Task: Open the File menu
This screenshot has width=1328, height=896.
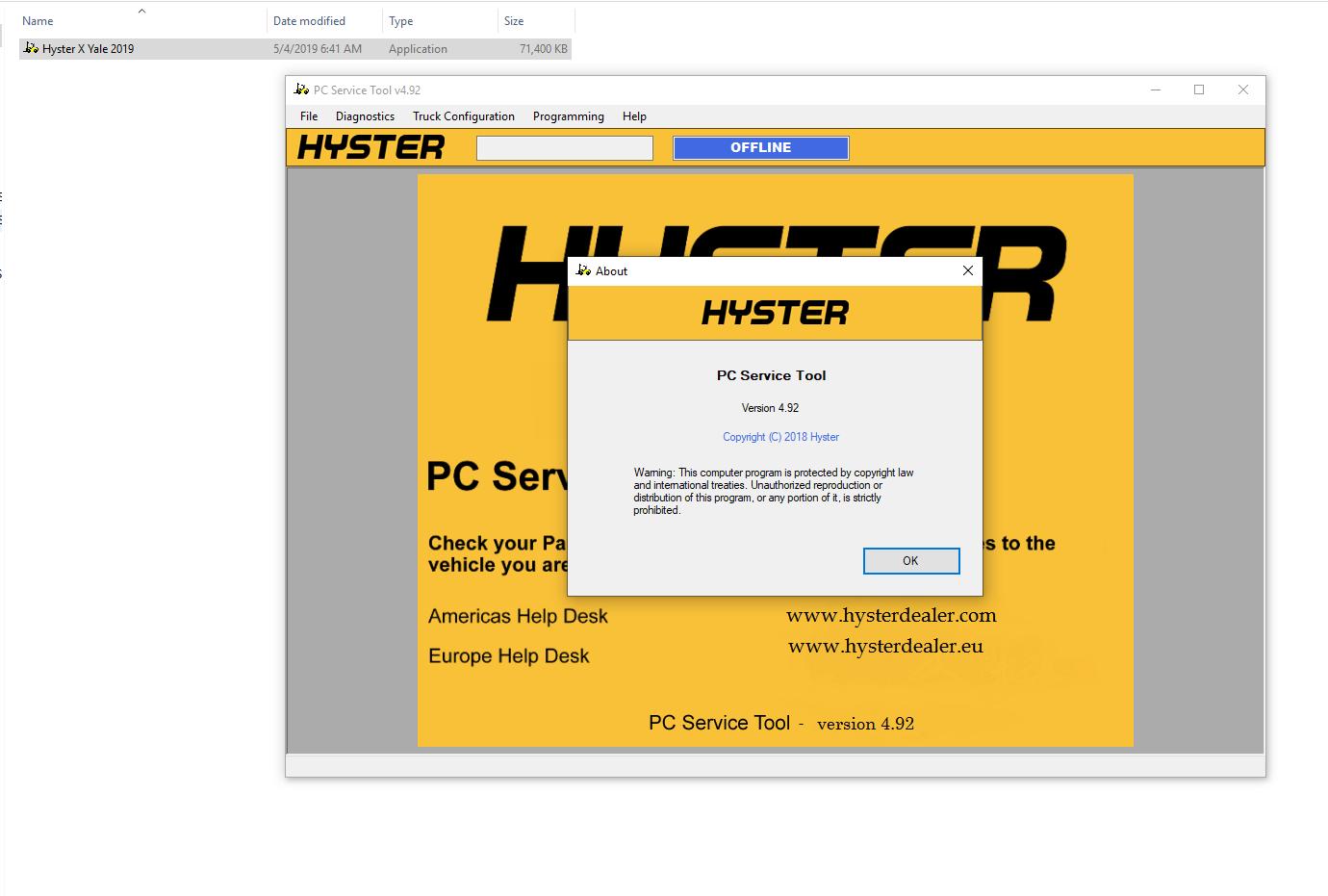Action: pos(309,116)
